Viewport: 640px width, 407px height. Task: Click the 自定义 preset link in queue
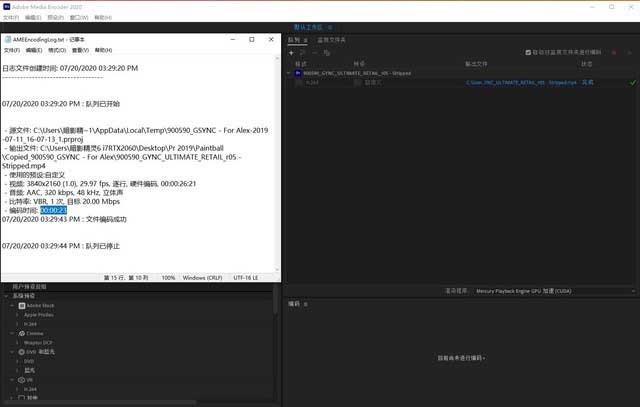click(x=373, y=82)
